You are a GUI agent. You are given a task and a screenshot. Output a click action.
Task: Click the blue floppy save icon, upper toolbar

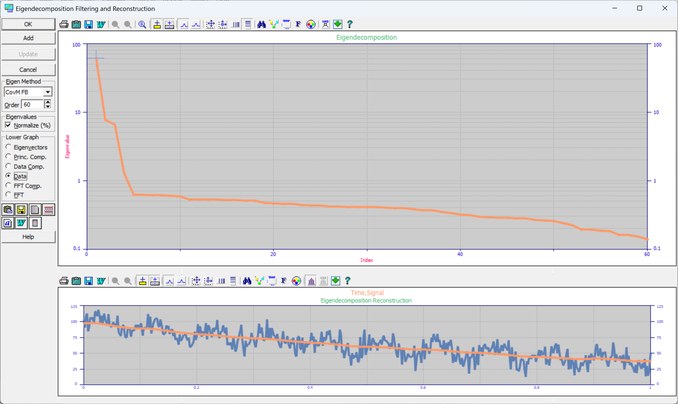89,25
